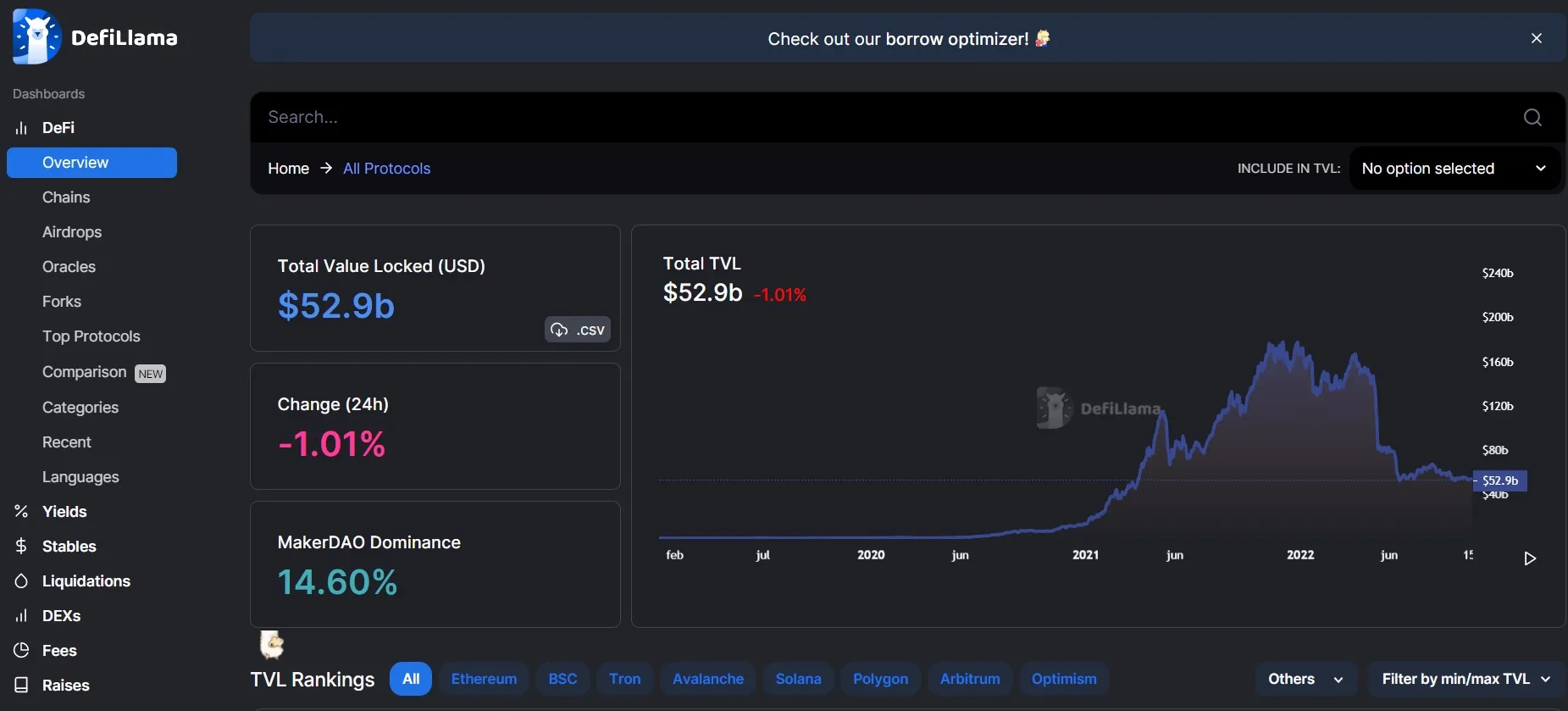Open the Languages page
This screenshot has width=1568, height=711.
pyautogui.click(x=80, y=477)
